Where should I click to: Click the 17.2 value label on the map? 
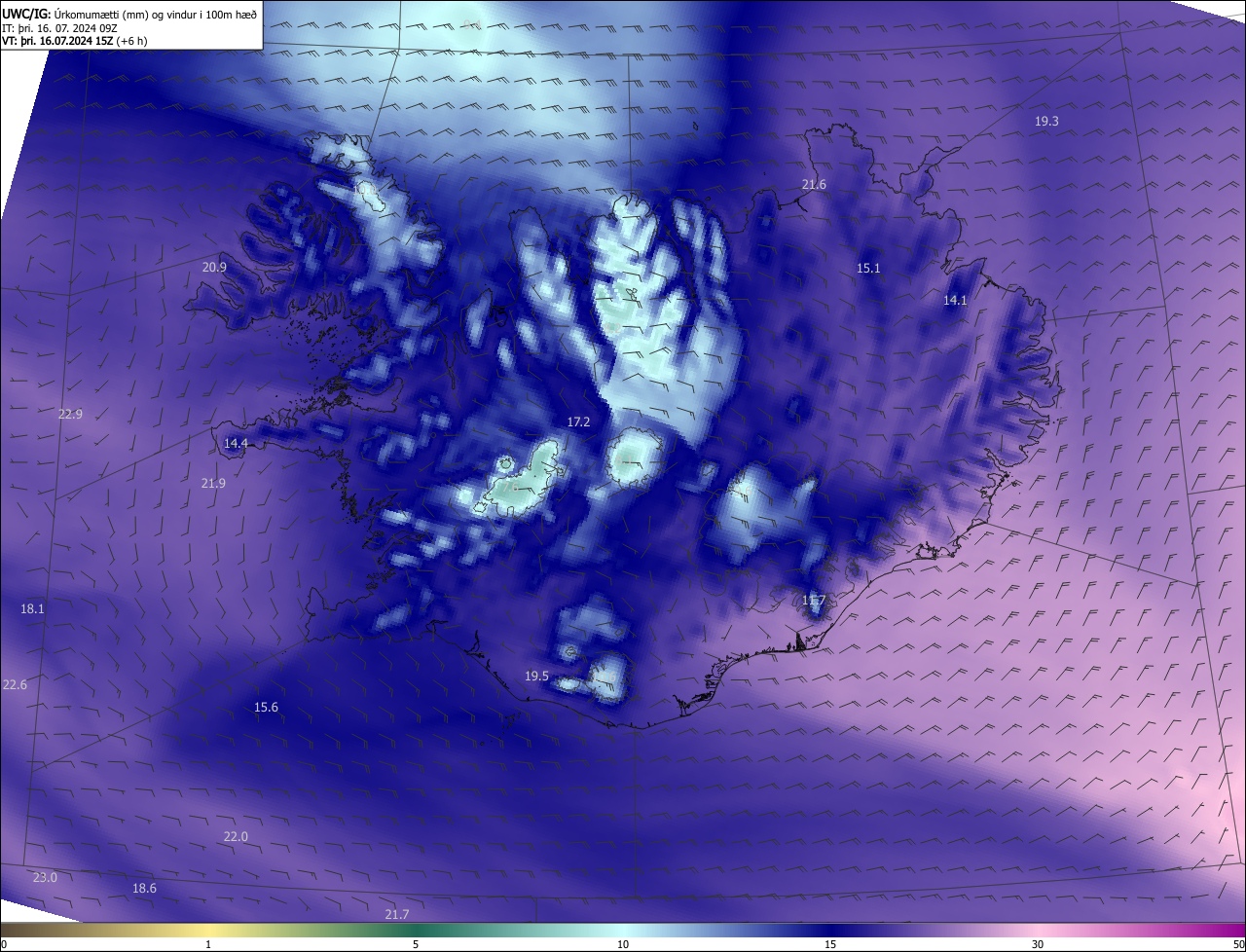click(578, 421)
